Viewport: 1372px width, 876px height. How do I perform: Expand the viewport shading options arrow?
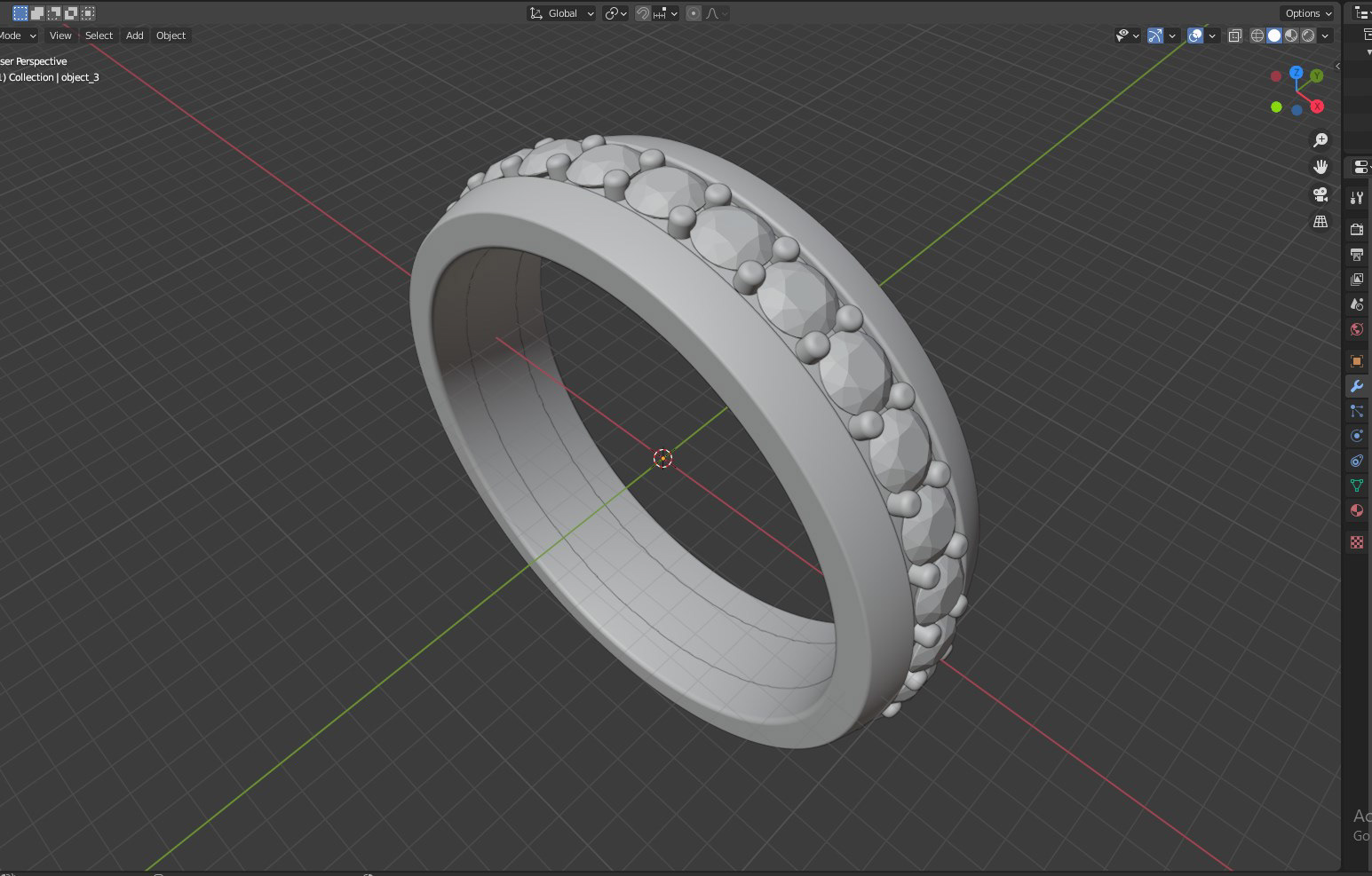coord(1325,36)
